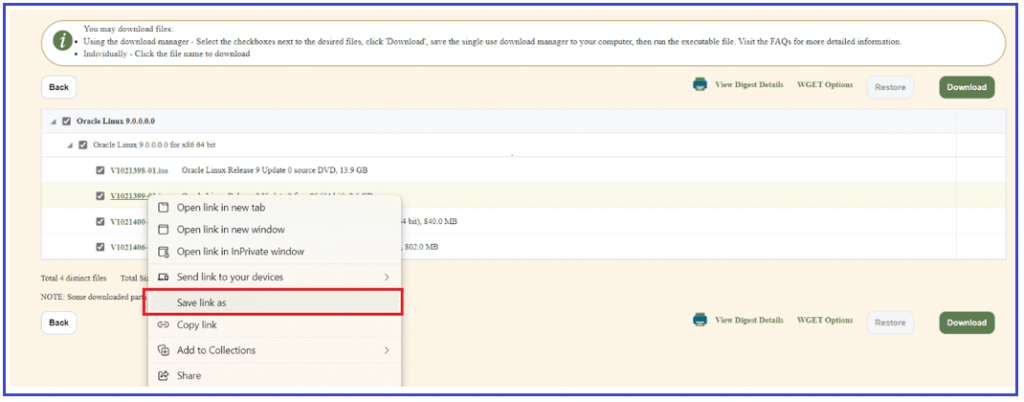Screen dimensions: 1024x402
Task: Open the top WGET Options link
Action: (825, 85)
